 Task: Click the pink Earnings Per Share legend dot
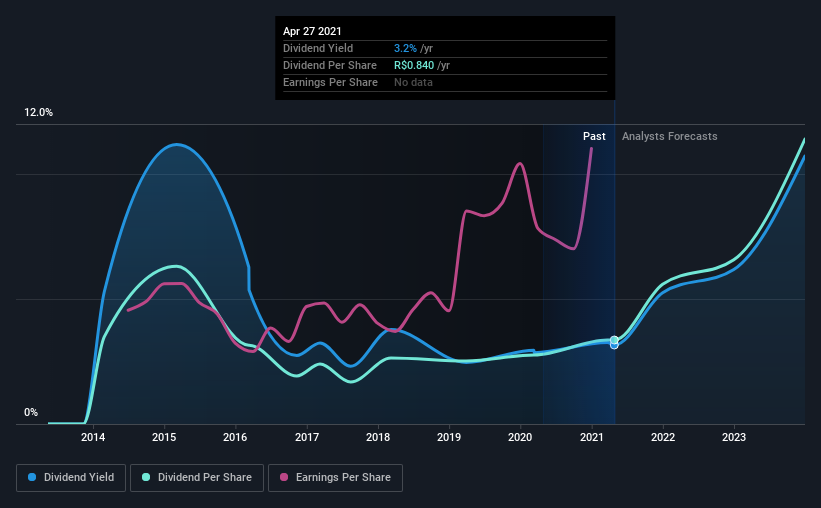284,477
